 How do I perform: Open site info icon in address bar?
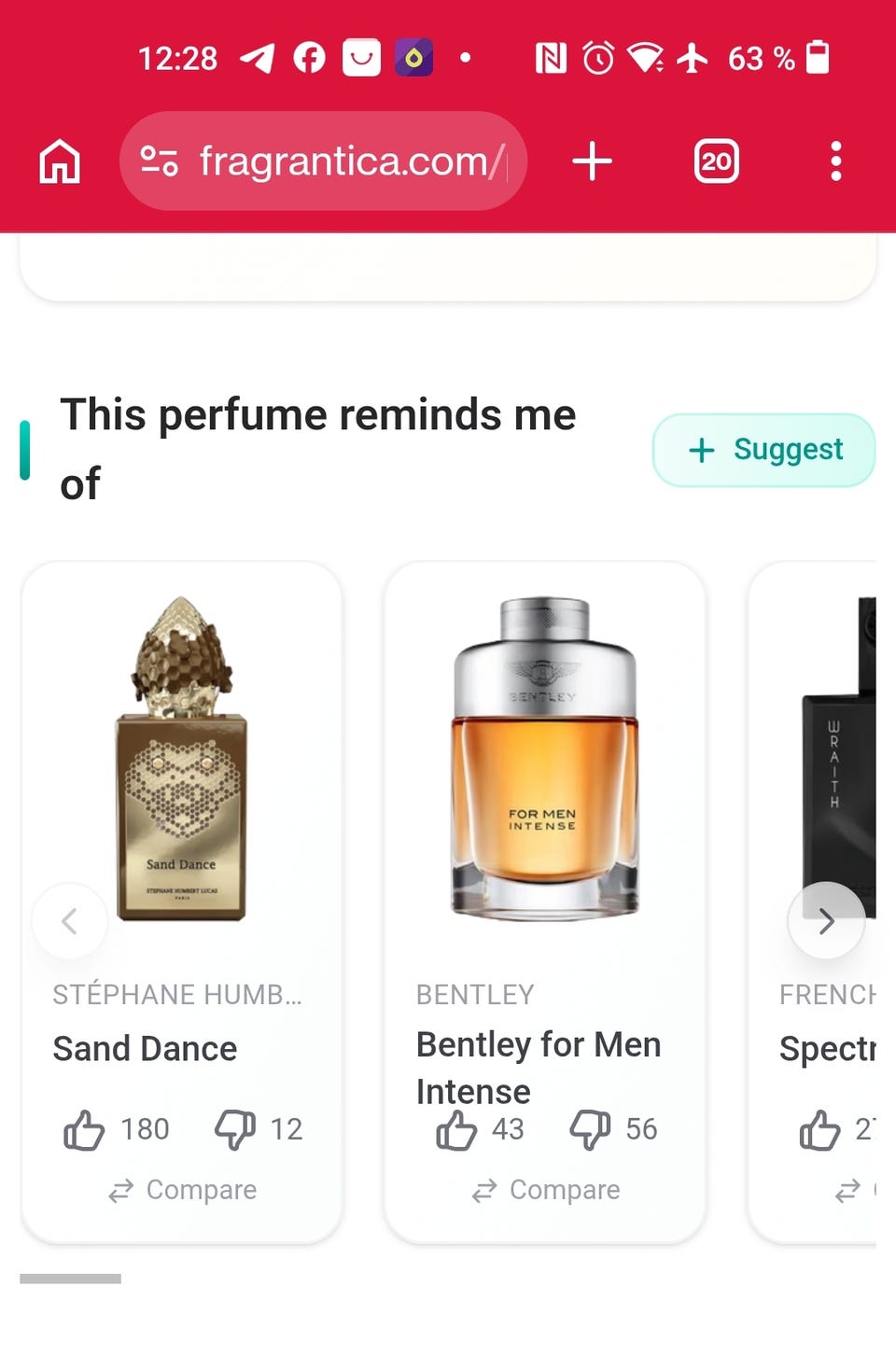[x=159, y=161]
